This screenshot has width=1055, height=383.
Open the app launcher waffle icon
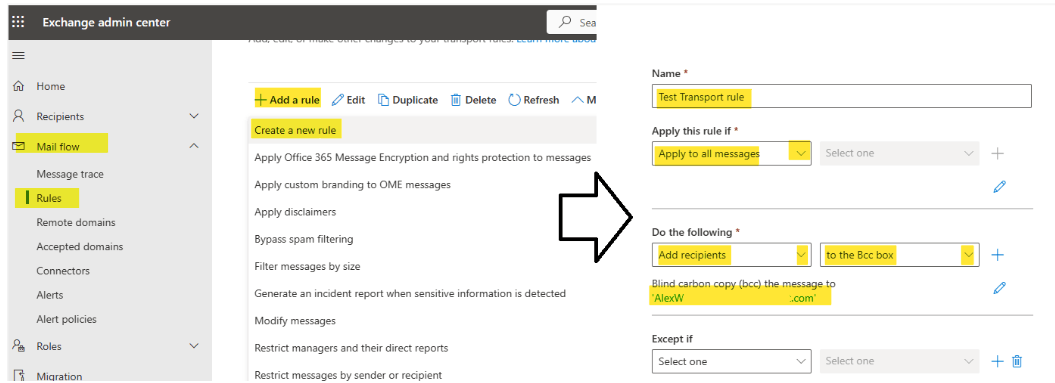(18, 22)
